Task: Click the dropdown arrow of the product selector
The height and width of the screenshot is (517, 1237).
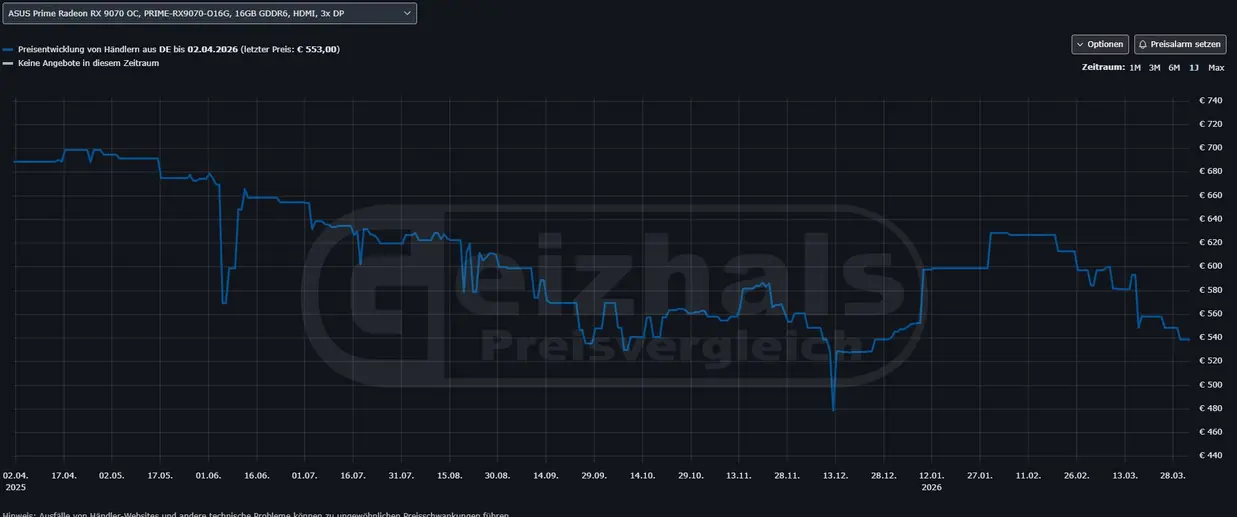Action: tap(406, 13)
